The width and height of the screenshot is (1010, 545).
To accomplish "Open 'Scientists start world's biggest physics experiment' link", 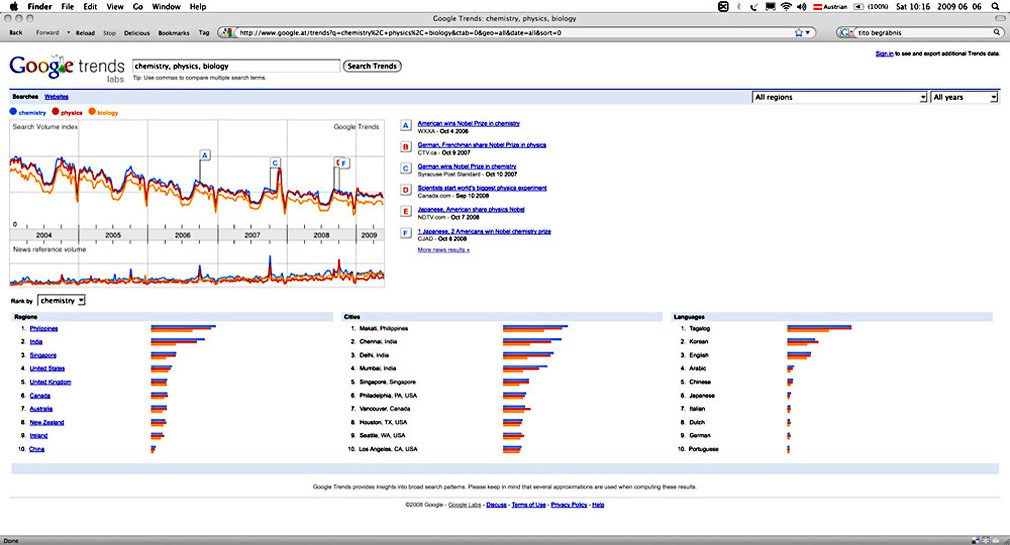I will point(482,188).
